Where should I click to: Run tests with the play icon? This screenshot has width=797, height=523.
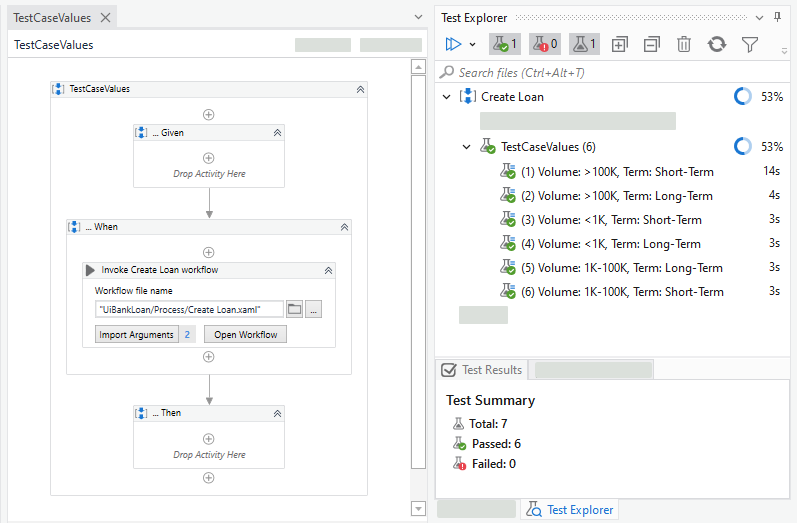[x=453, y=44]
